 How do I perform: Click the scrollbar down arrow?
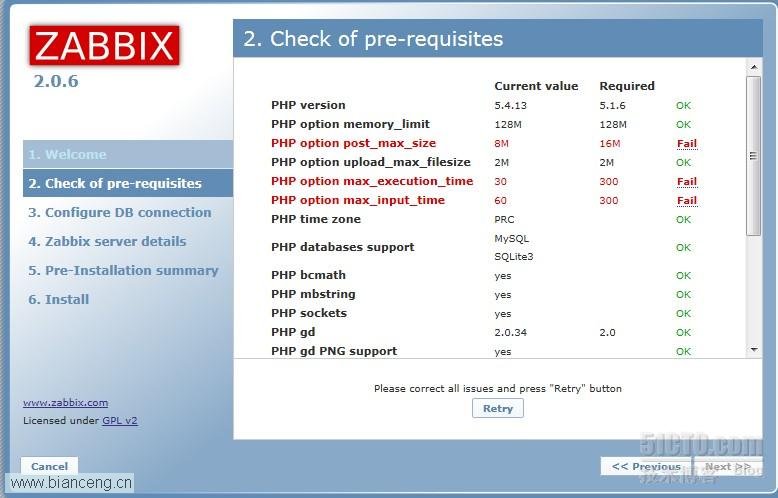pyautogui.click(x=754, y=350)
